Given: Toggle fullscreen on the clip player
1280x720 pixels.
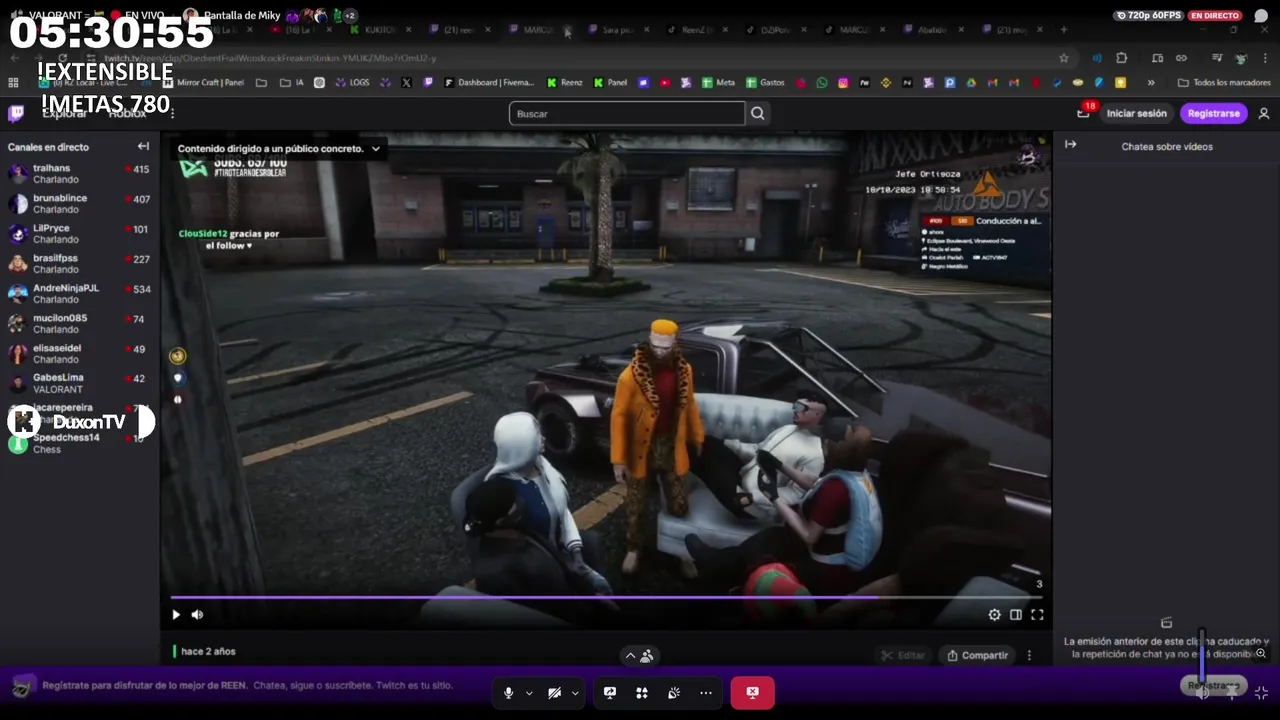Looking at the screenshot, I should pyautogui.click(x=1037, y=615).
